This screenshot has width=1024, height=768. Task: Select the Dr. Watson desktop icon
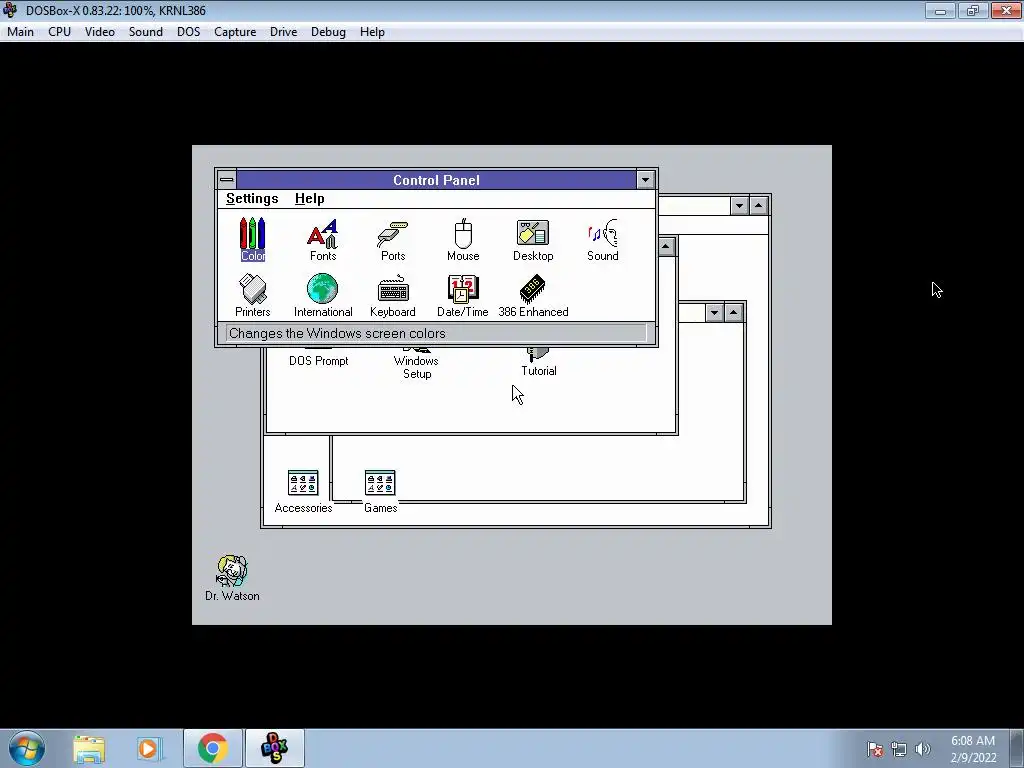click(232, 578)
